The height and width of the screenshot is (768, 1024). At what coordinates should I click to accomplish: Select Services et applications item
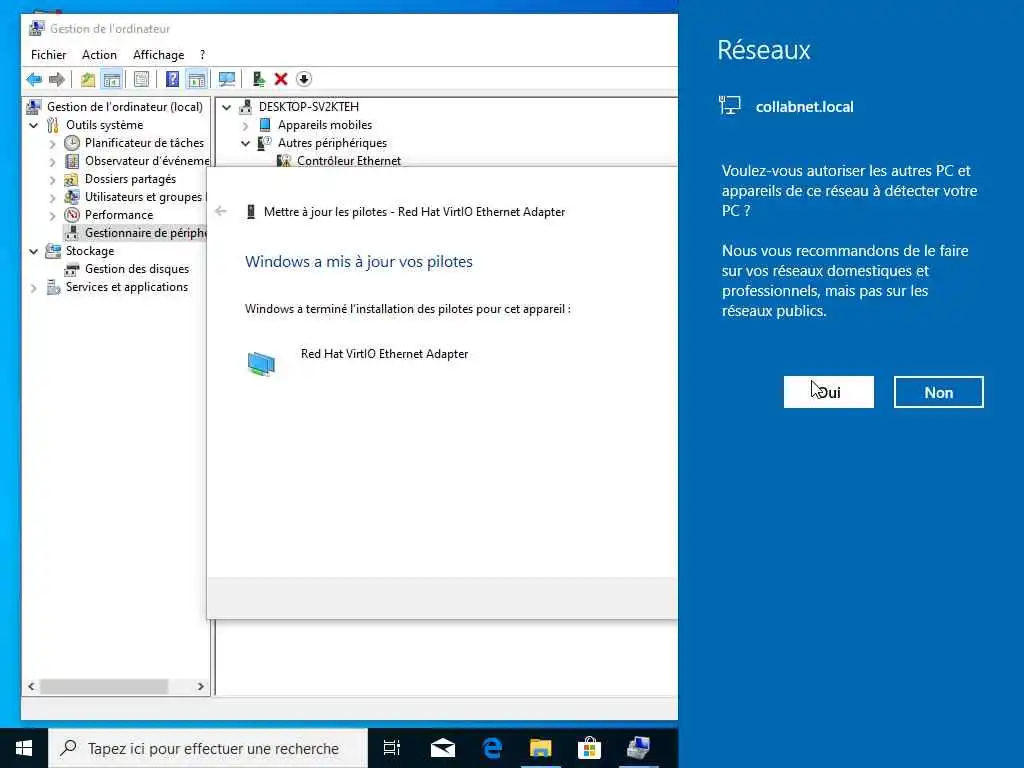click(127, 287)
